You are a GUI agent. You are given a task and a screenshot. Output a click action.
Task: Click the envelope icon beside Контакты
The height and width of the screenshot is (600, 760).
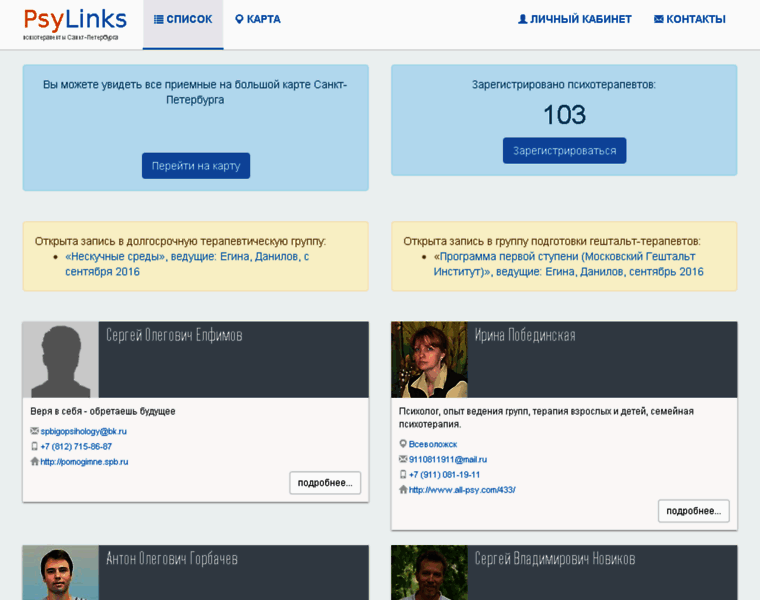point(658,19)
